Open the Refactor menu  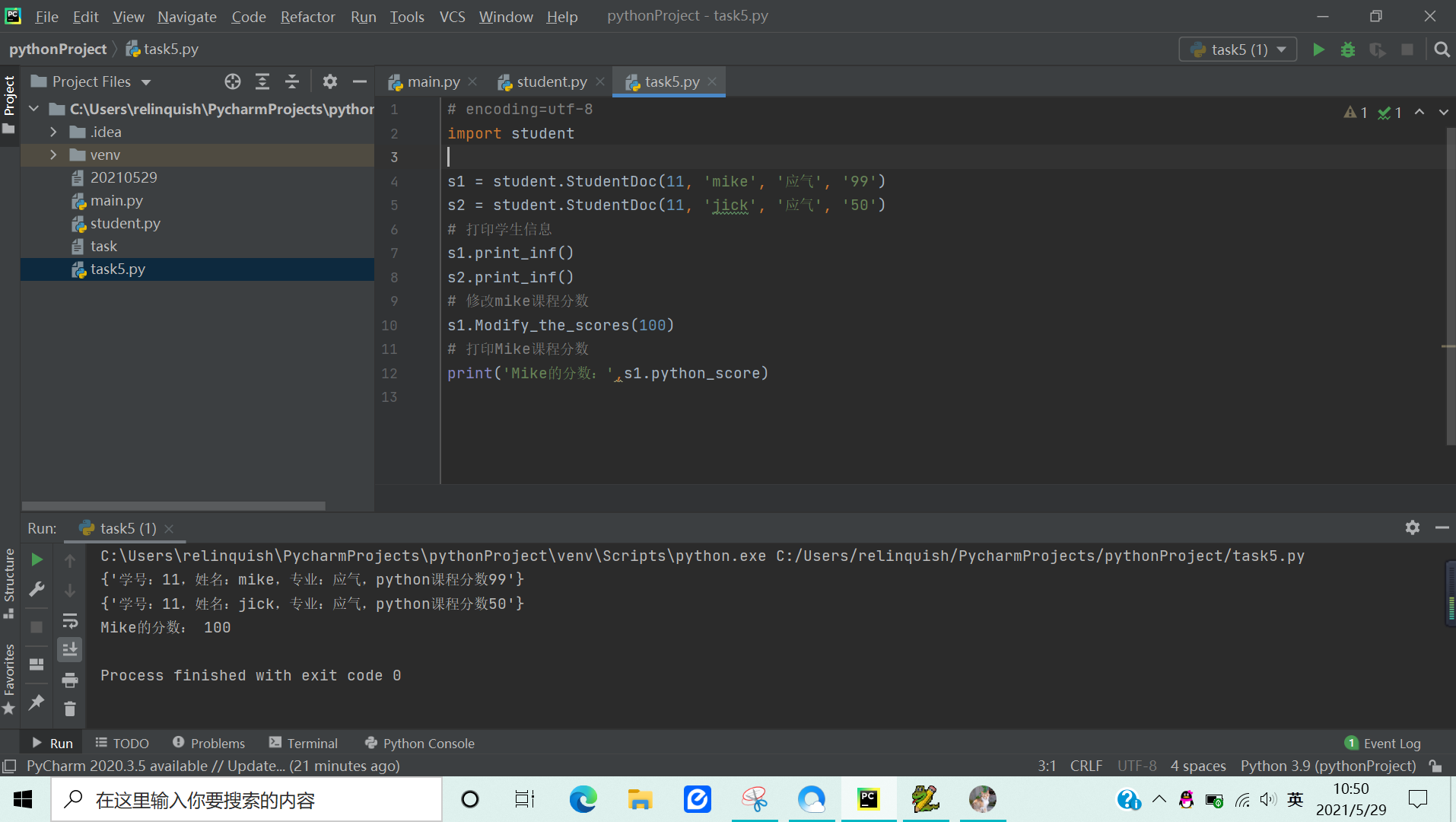tap(307, 17)
